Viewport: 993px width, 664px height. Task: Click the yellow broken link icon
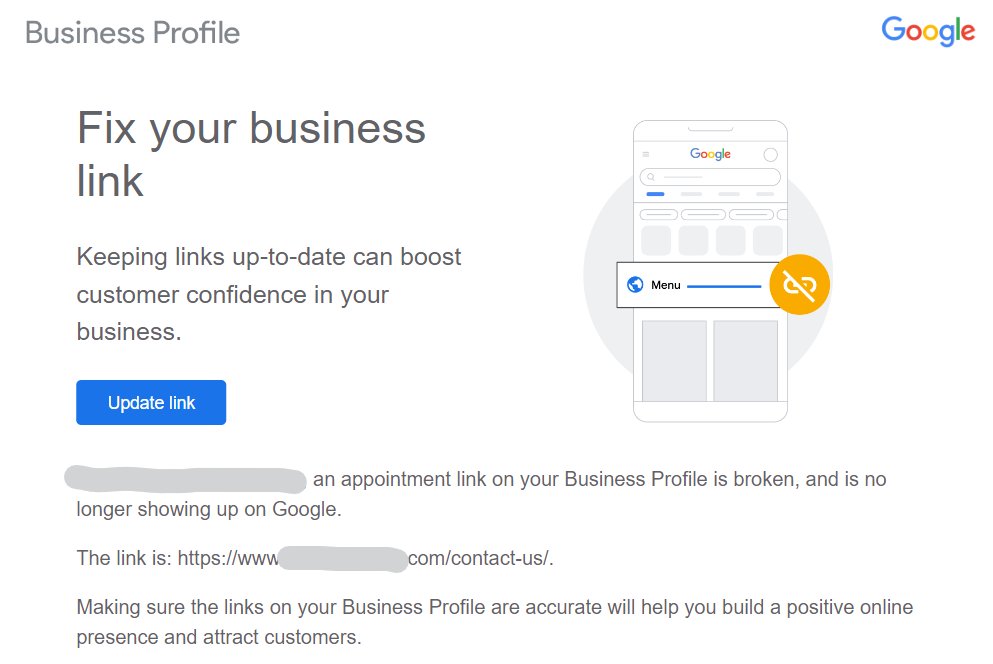(799, 284)
